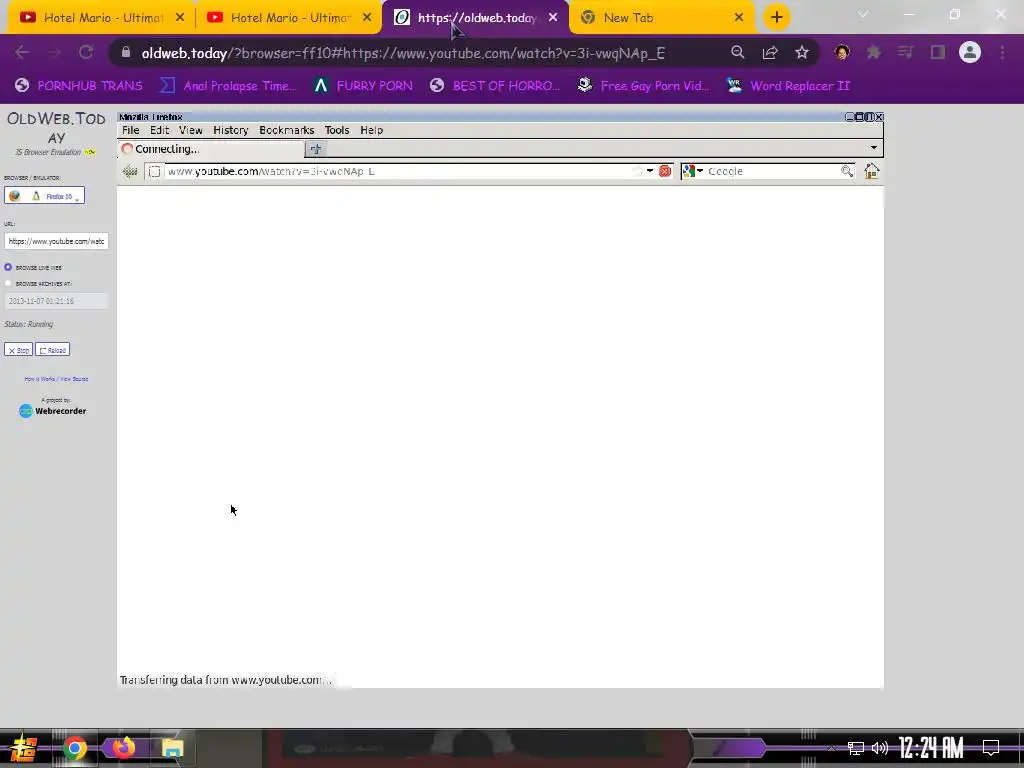1024x768 pixels.
Task: Add a new tab in emulated Firefox
Action: [x=315, y=149]
